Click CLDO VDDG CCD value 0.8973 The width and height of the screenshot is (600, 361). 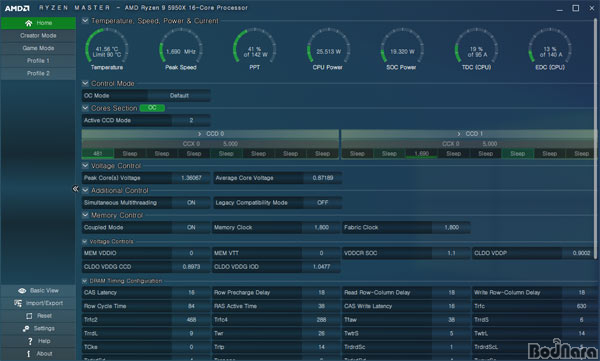pyautogui.click(x=191, y=267)
